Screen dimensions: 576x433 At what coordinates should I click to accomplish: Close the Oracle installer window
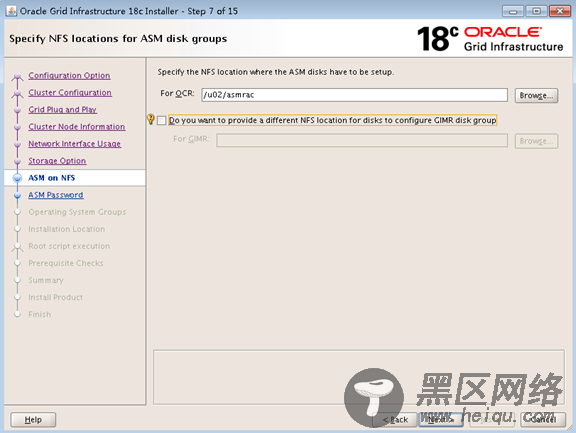coord(559,11)
